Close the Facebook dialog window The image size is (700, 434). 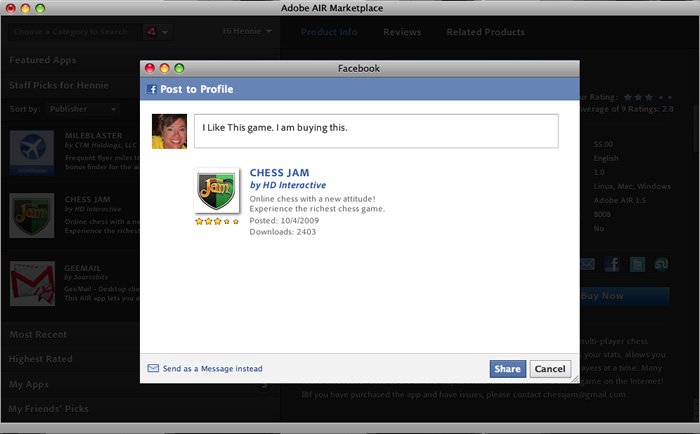pyautogui.click(x=150, y=68)
